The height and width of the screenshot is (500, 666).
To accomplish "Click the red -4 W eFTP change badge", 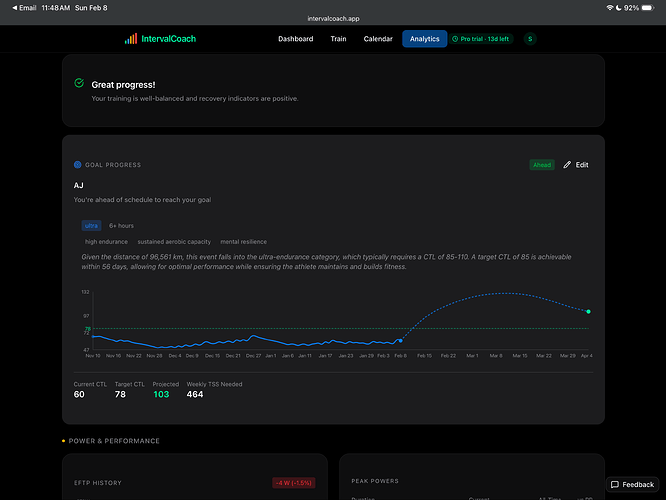I will click(x=293, y=483).
